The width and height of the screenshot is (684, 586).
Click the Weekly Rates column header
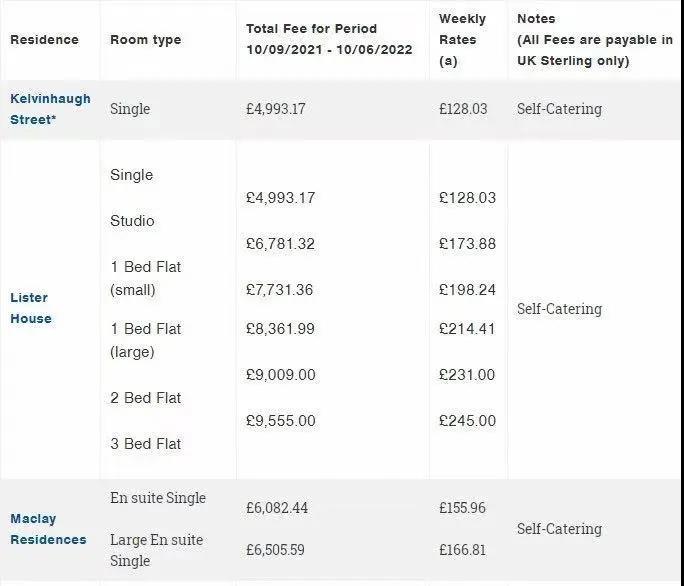[x=462, y=40]
